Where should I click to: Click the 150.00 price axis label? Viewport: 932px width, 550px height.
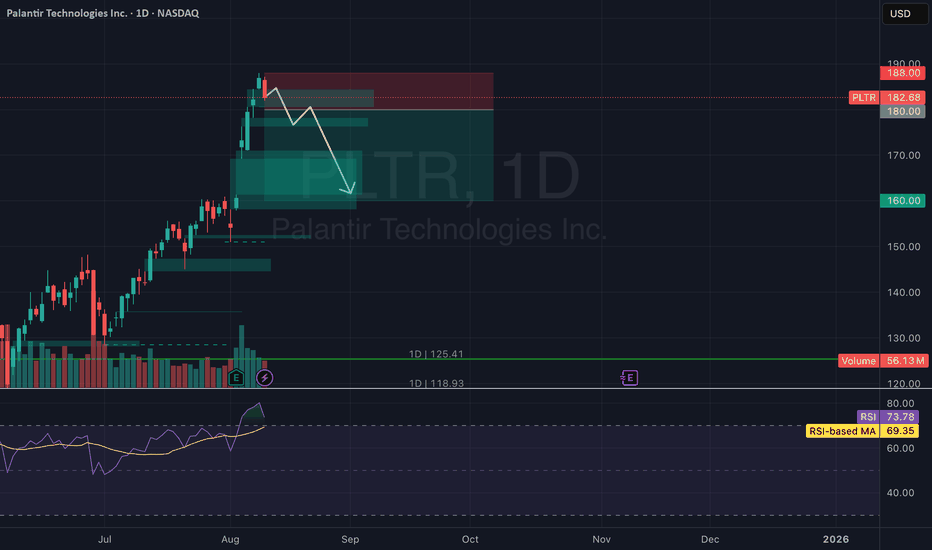903,247
